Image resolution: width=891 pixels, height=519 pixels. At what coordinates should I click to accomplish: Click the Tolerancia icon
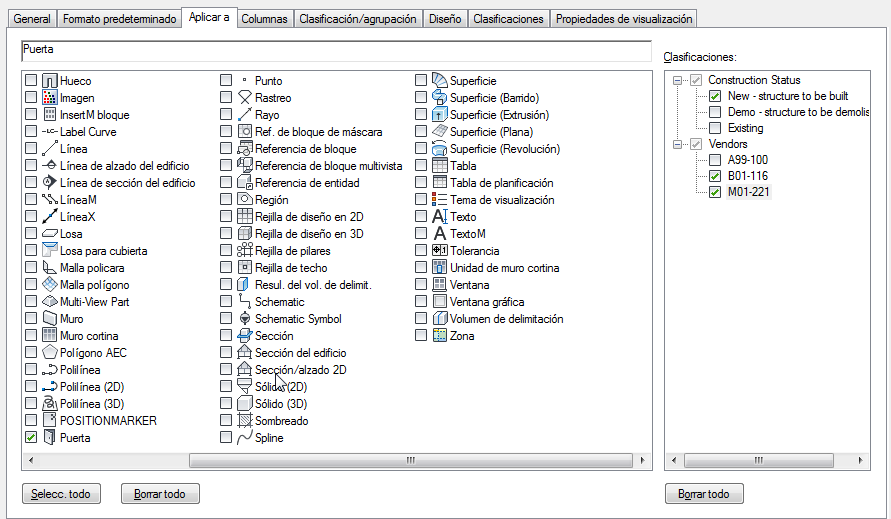(x=440, y=251)
